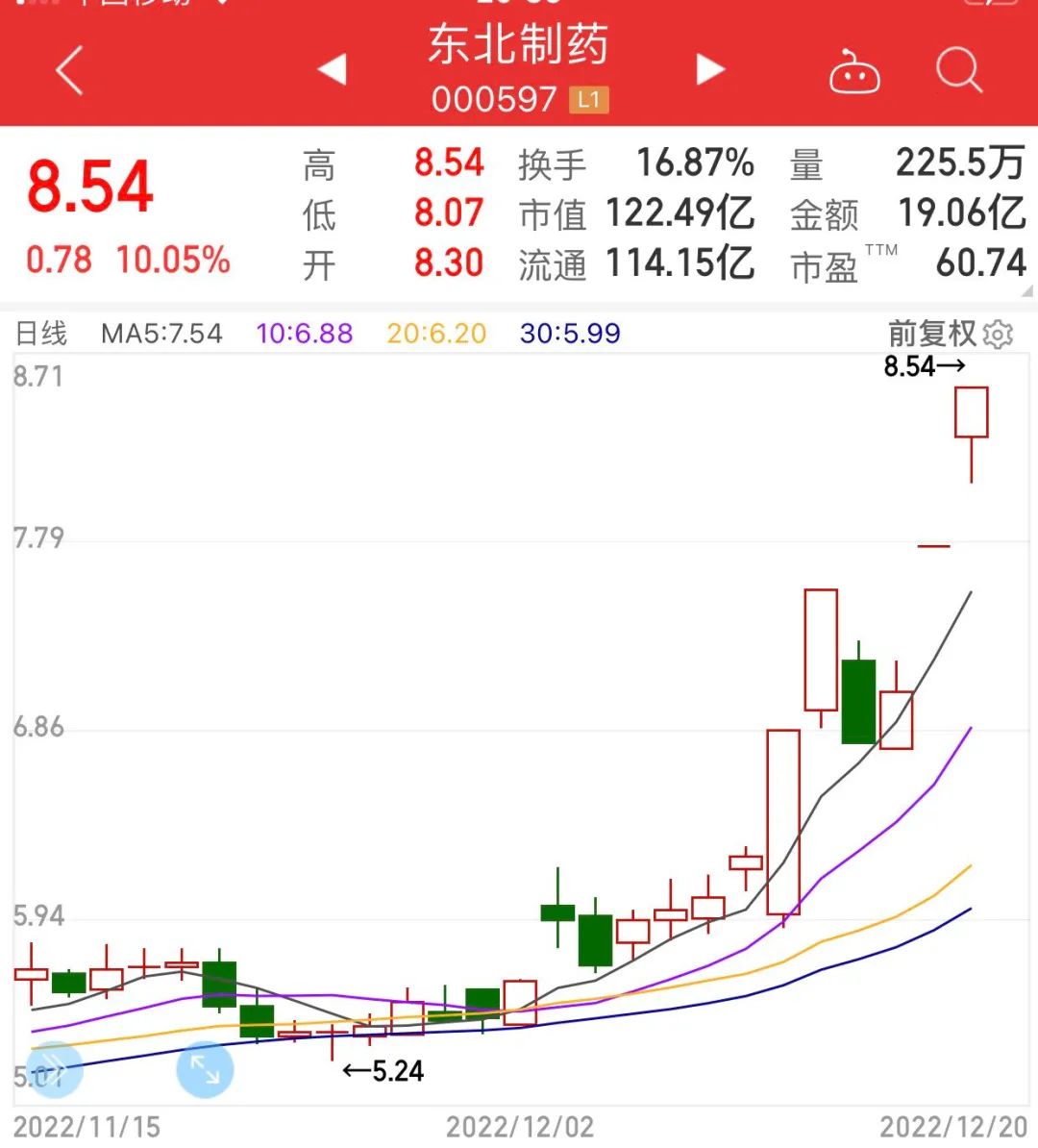The height and width of the screenshot is (1148, 1038).
Task: Tap the blue 30:5.99 indicator
Action: (570, 334)
